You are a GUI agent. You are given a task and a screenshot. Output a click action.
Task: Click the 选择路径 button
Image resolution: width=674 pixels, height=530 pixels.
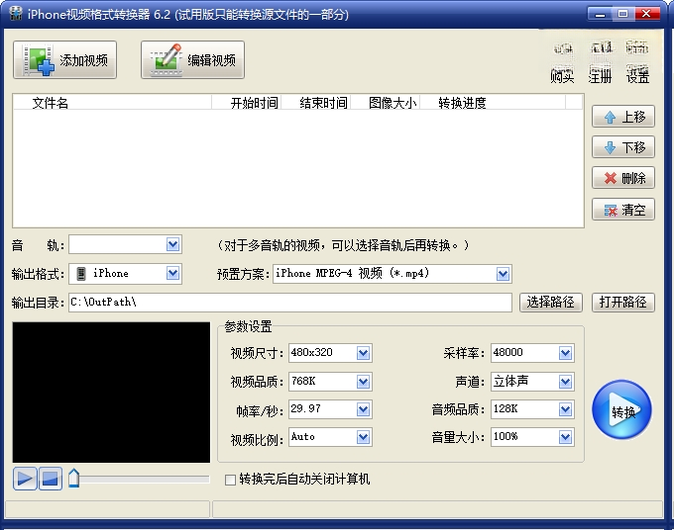coord(551,303)
